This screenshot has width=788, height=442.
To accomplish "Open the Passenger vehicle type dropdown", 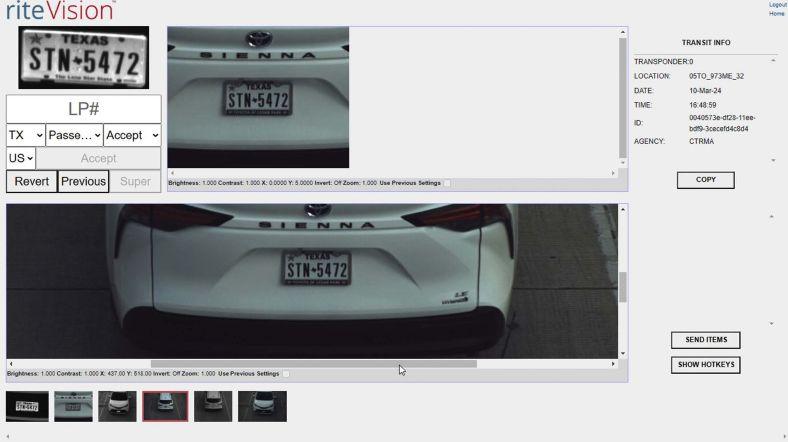I will [74, 135].
